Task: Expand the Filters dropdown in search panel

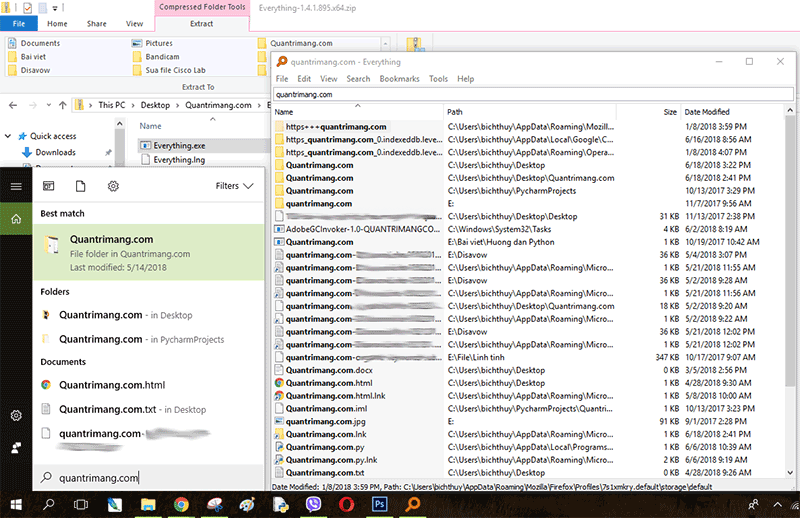Action: [x=234, y=186]
